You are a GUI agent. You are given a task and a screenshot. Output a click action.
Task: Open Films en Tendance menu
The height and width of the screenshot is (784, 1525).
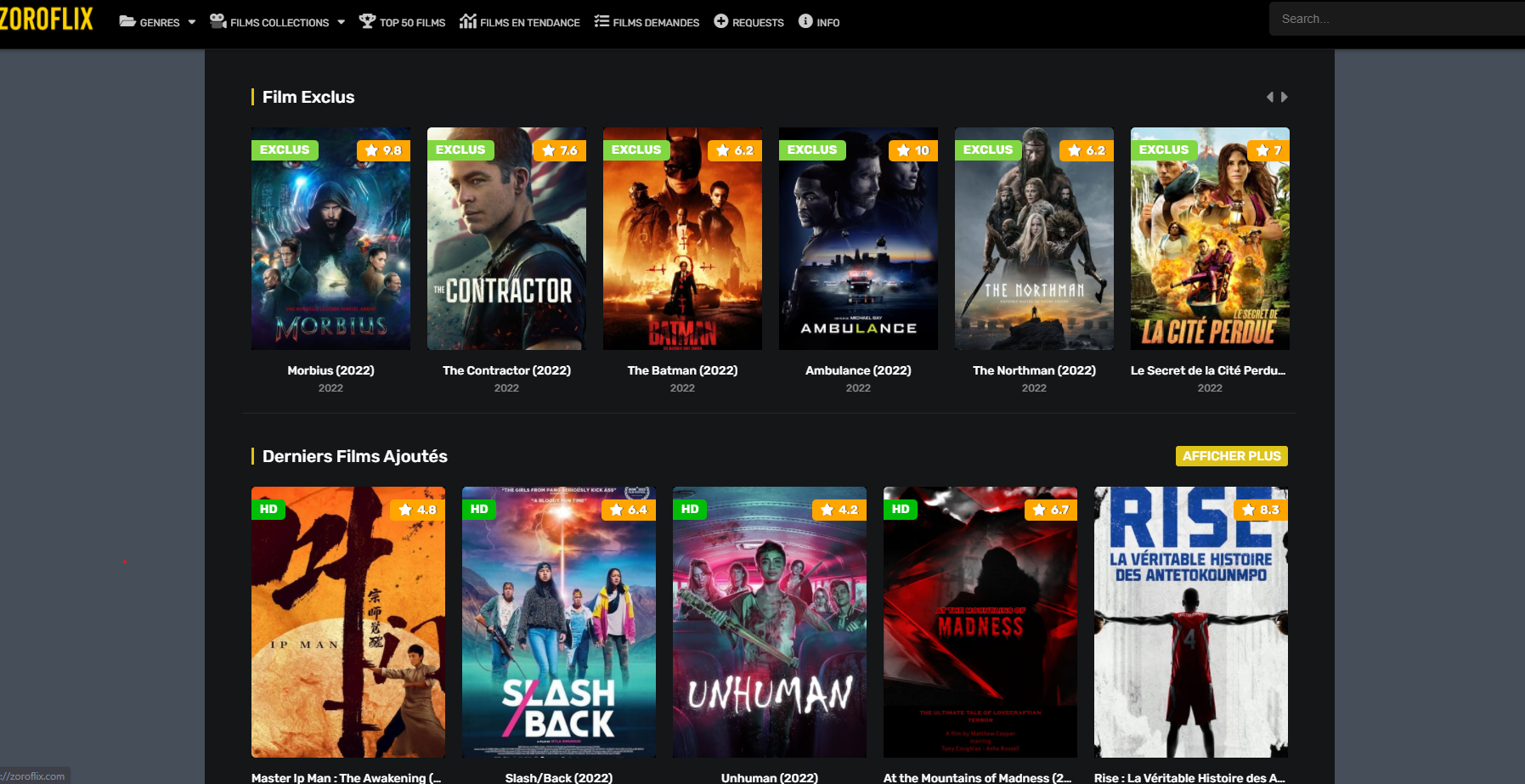click(x=529, y=23)
